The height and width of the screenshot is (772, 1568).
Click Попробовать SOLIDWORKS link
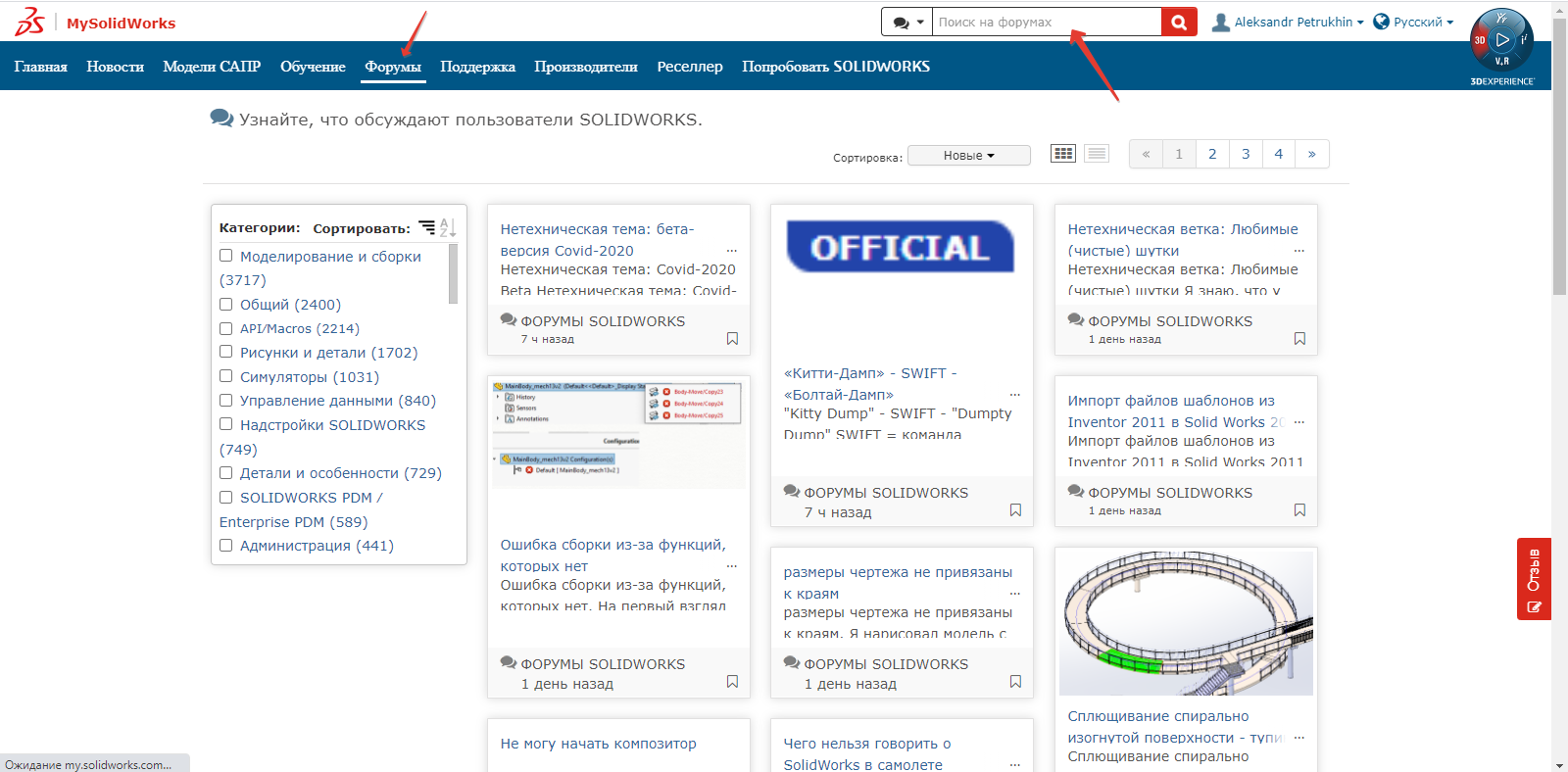836,67
